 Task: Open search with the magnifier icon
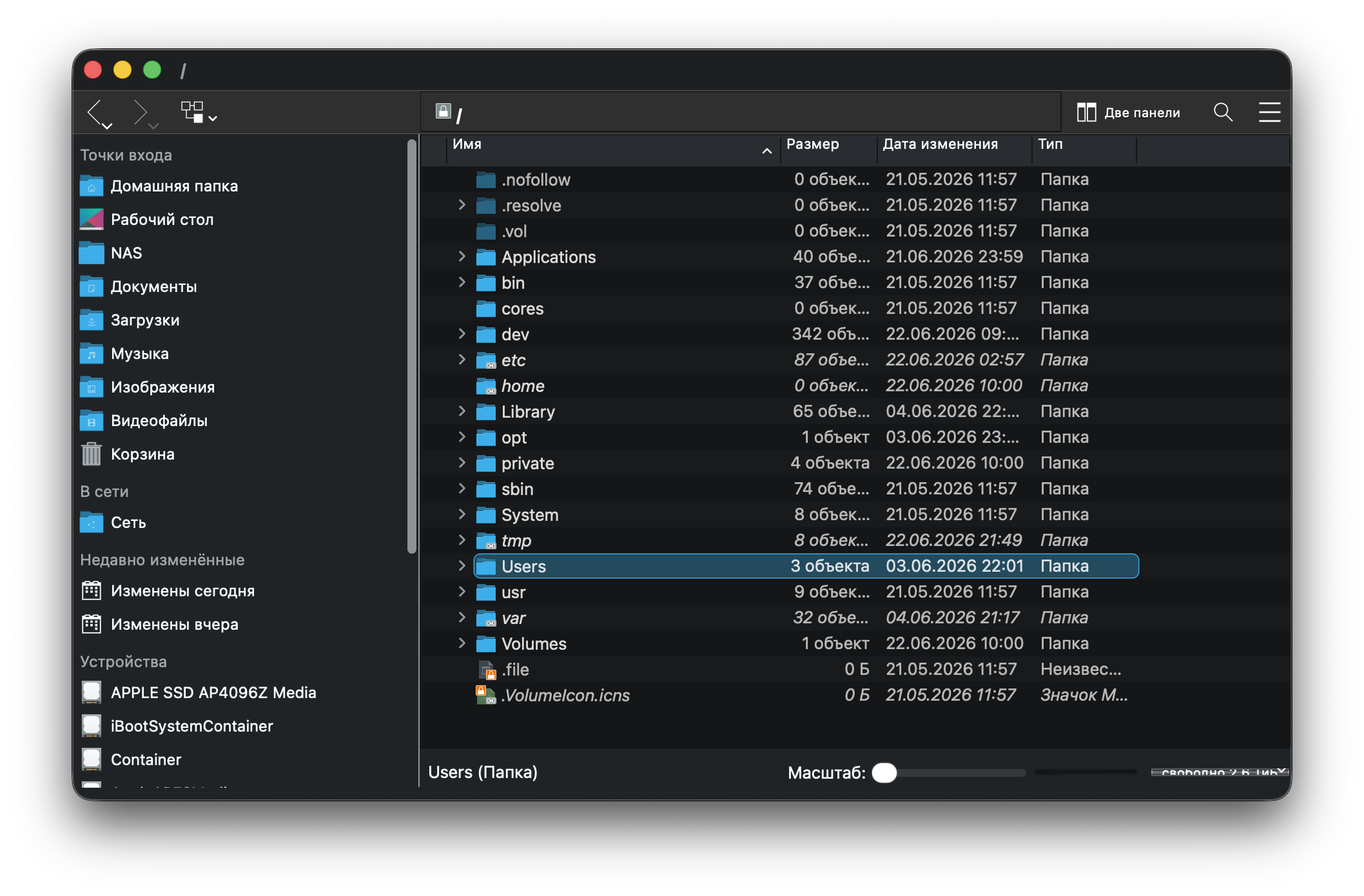click(x=1223, y=113)
